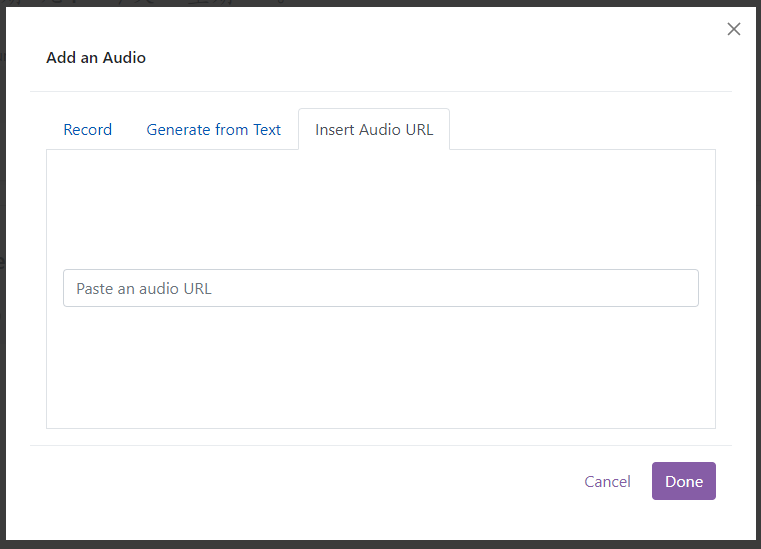The image size is (761, 549).
Task: Switch to the Record tab
Action: (x=87, y=130)
